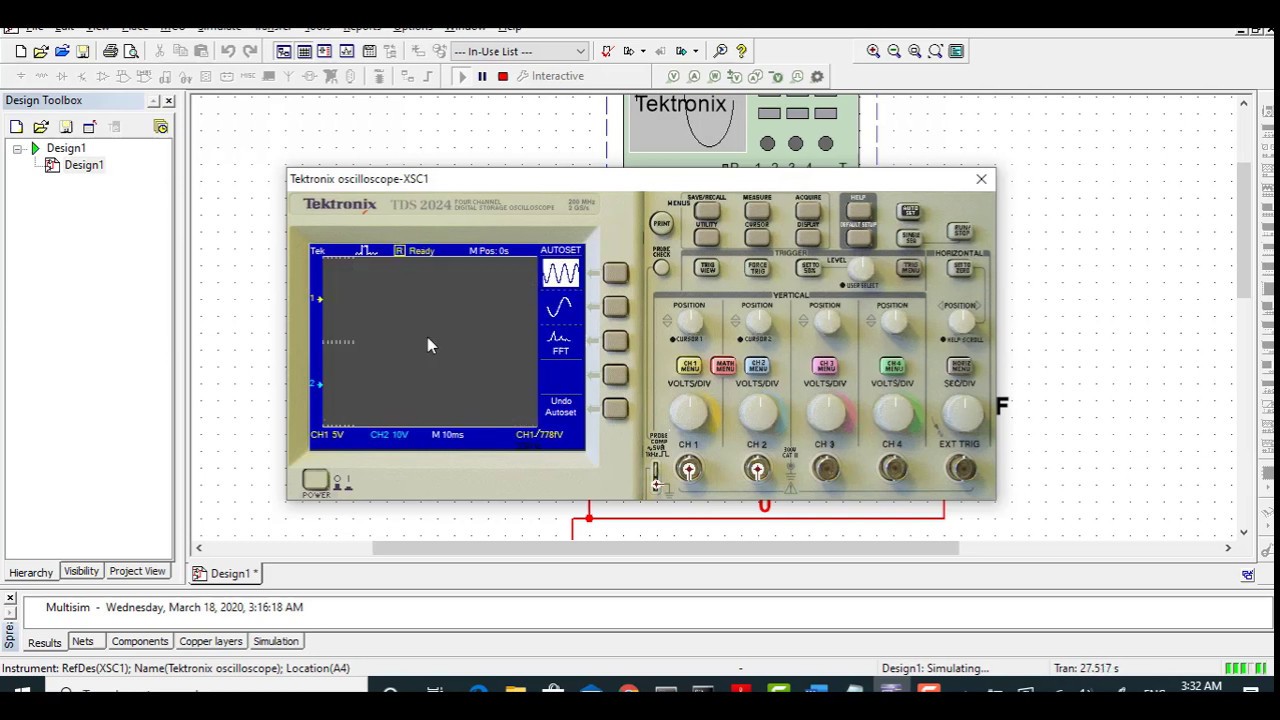This screenshot has width=1280, height=720.
Task: Switch to the Hierarchy tab
Action: click(31, 572)
